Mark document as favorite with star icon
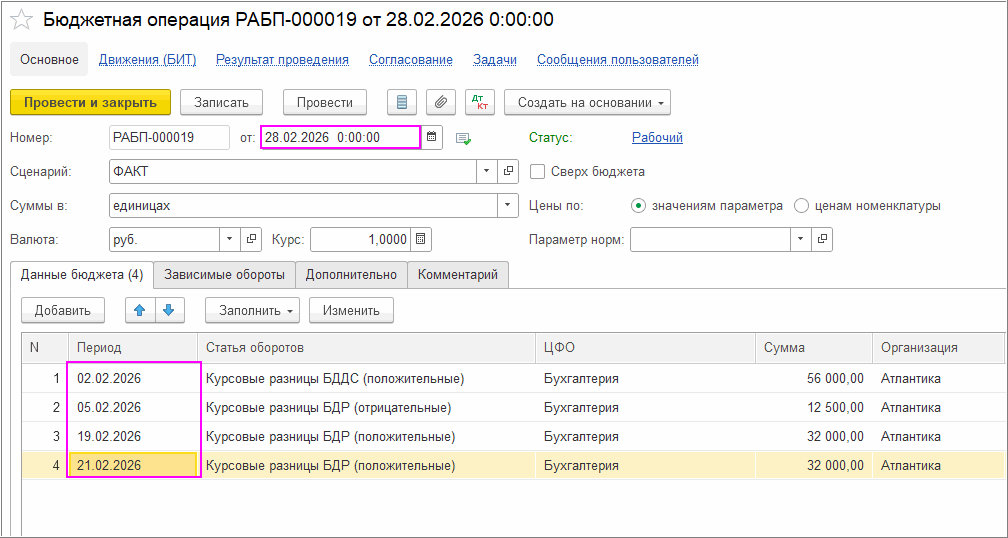Viewport: 1008px width, 538px height. coord(21,20)
